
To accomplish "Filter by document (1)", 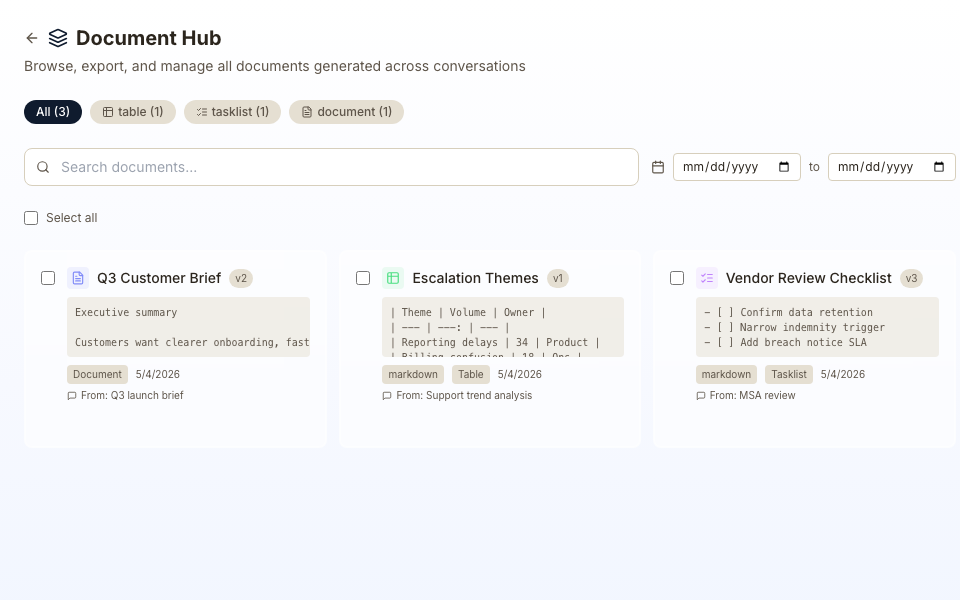I will pyautogui.click(x=347, y=112).
